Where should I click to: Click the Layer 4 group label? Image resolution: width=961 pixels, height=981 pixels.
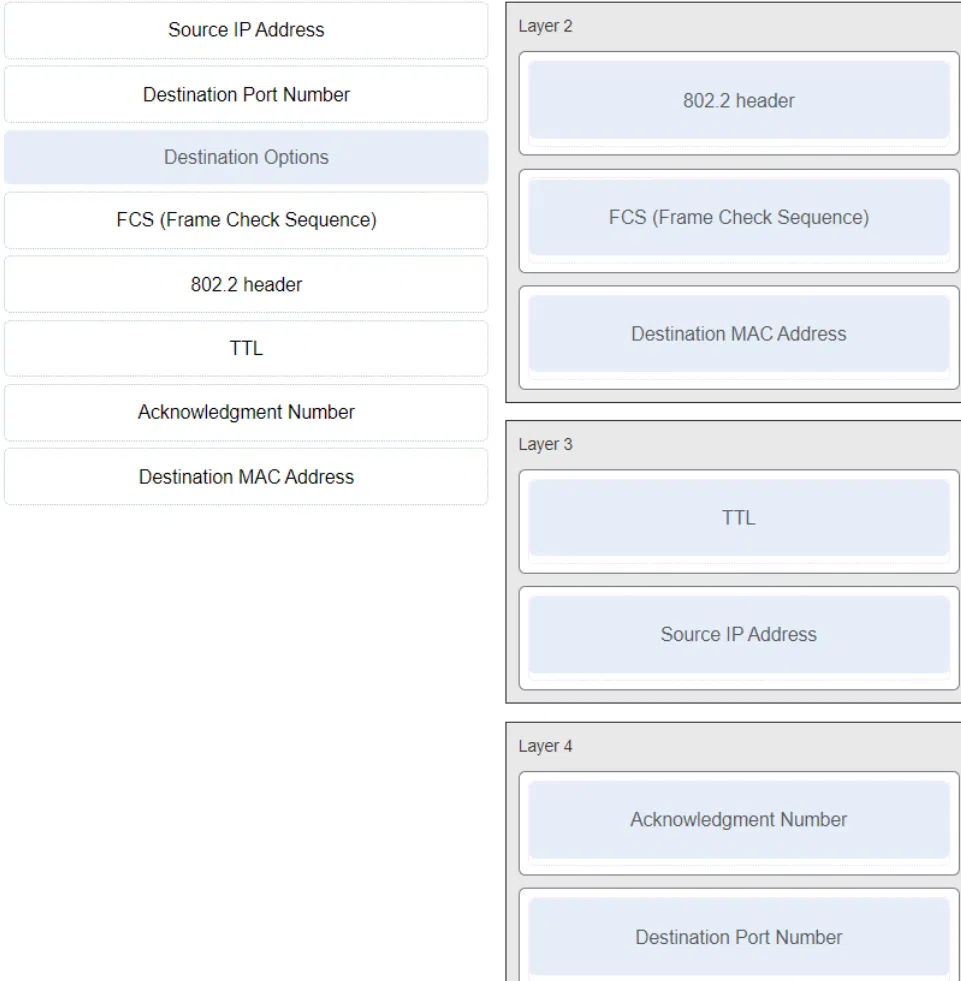point(545,746)
